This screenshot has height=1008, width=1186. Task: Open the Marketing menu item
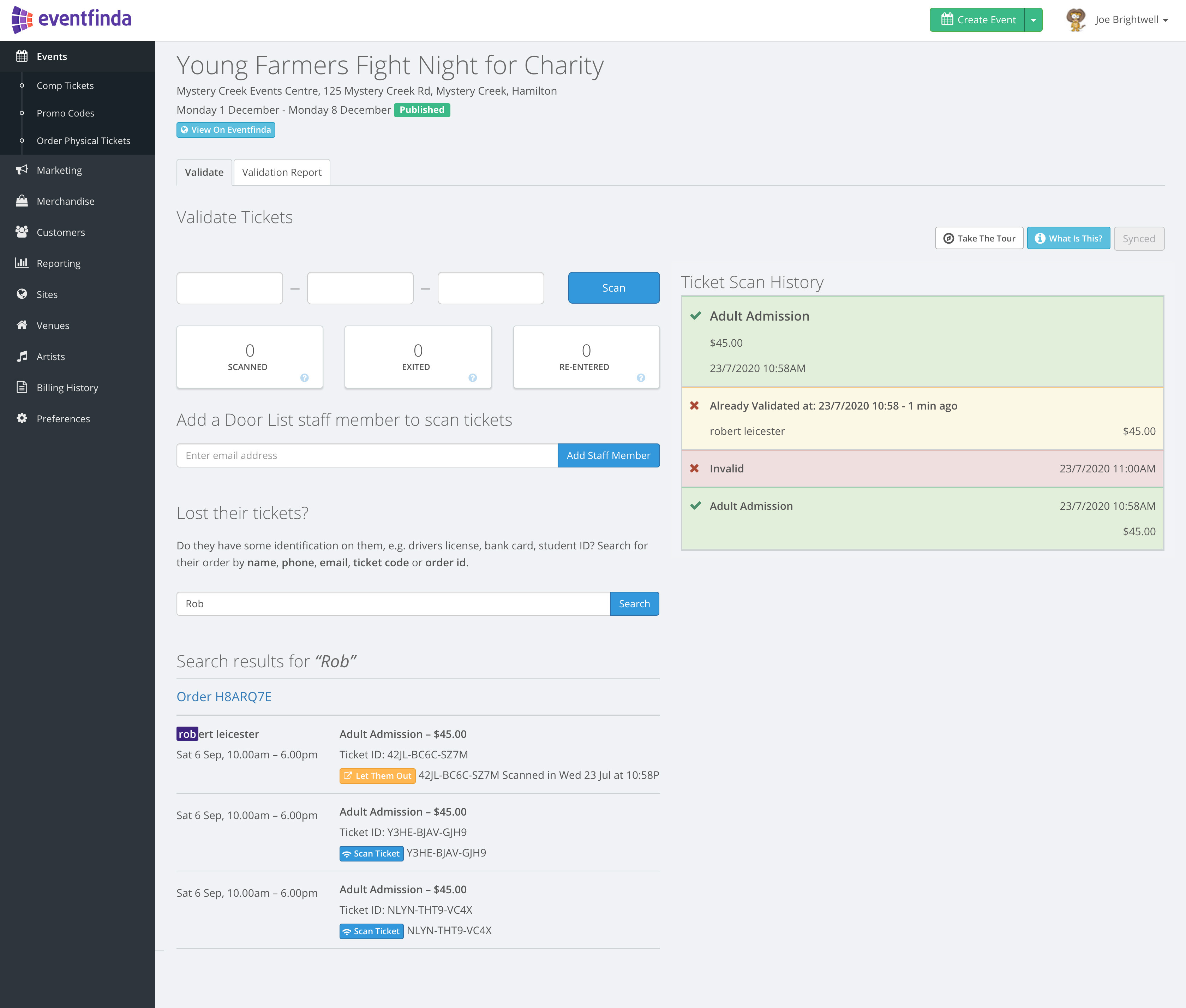pyautogui.click(x=59, y=170)
